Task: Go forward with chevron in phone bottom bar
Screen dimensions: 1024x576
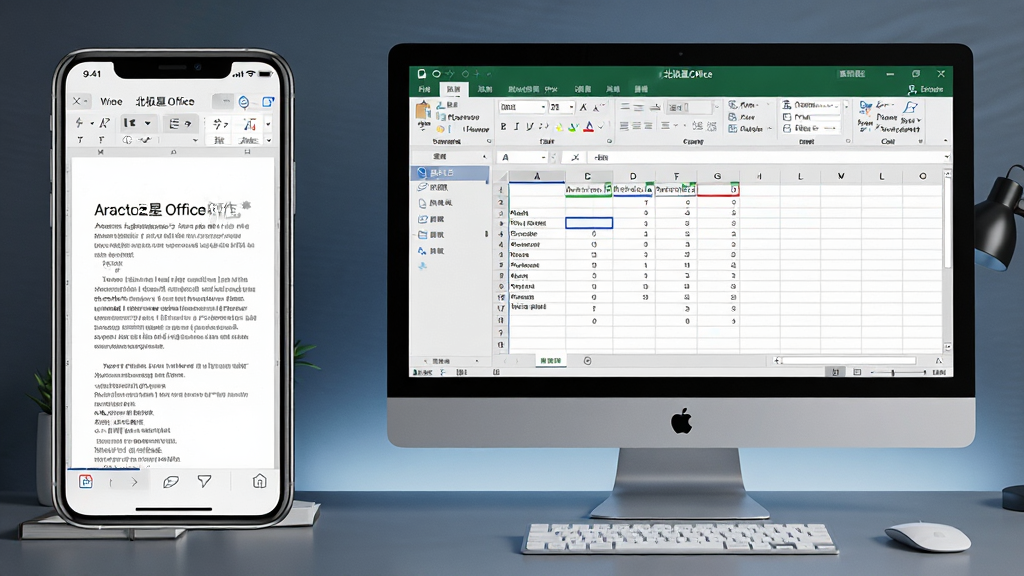Action: (x=134, y=482)
